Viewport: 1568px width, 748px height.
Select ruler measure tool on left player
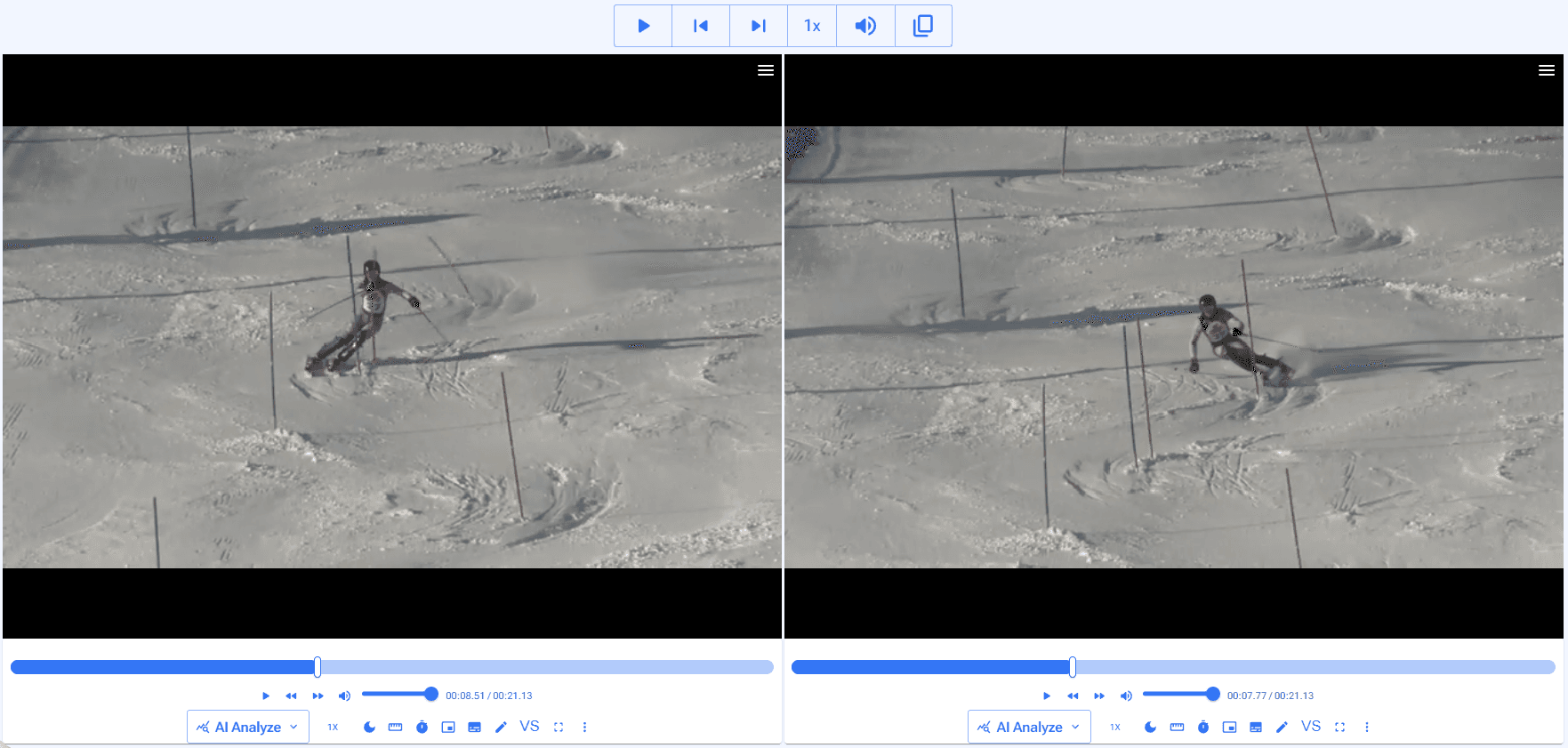point(396,727)
